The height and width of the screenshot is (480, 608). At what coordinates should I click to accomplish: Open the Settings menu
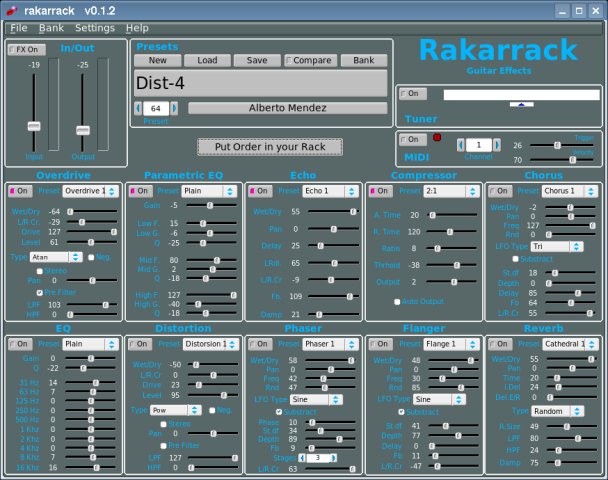click(94, 28)
